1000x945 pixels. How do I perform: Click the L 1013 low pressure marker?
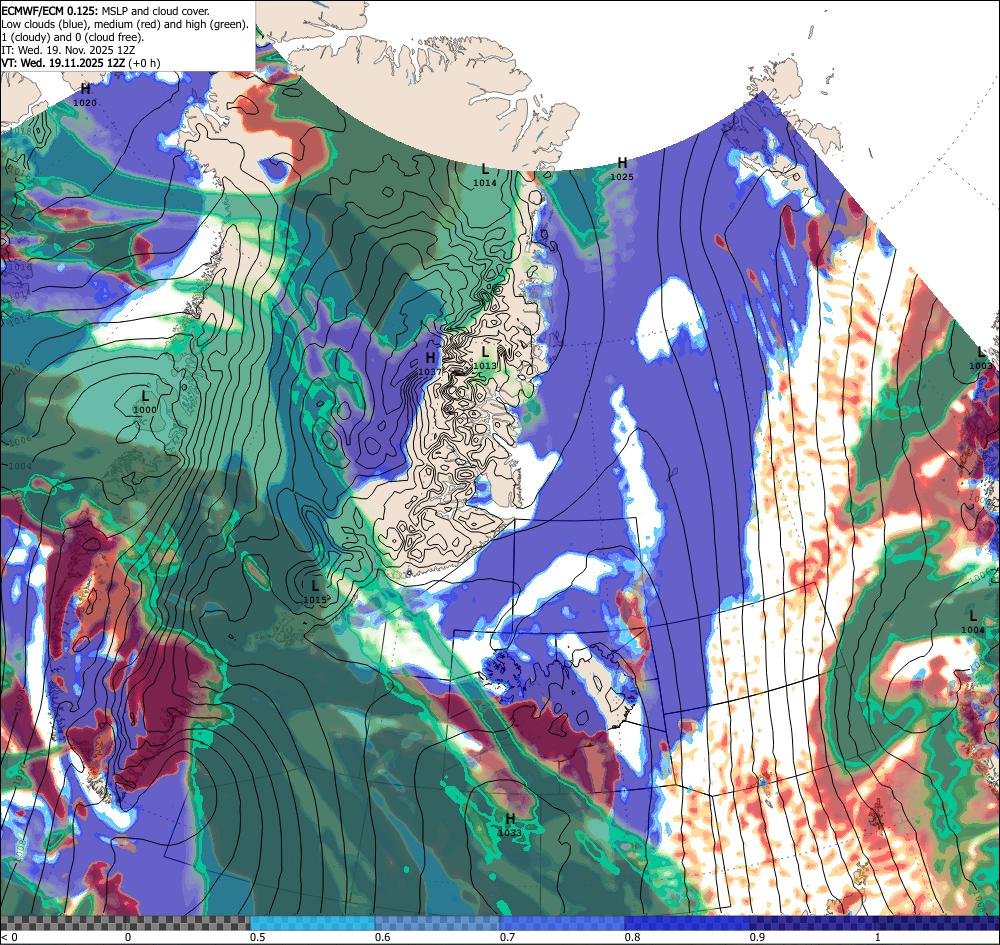485,358
